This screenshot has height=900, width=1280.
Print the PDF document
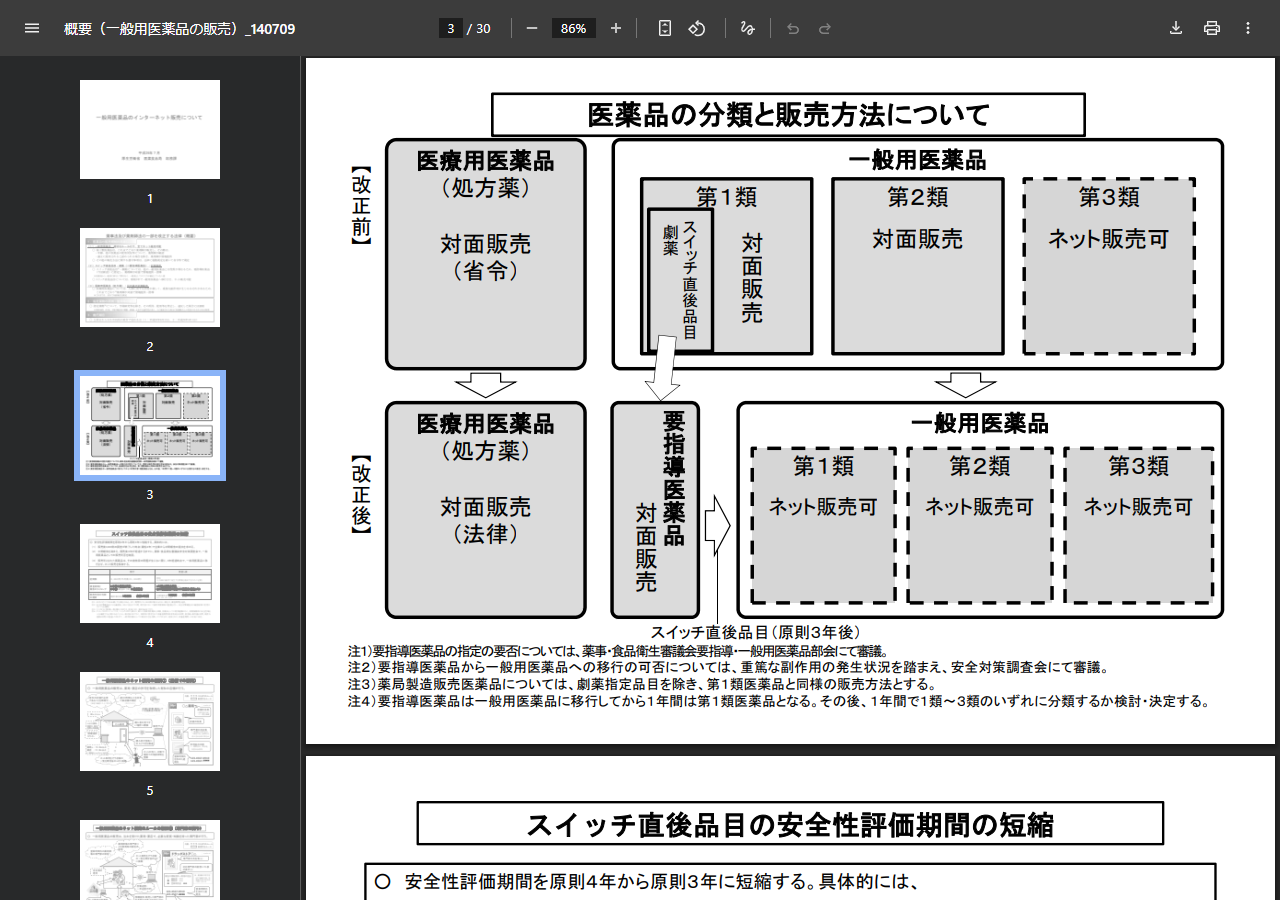[x=1212, y=28]
